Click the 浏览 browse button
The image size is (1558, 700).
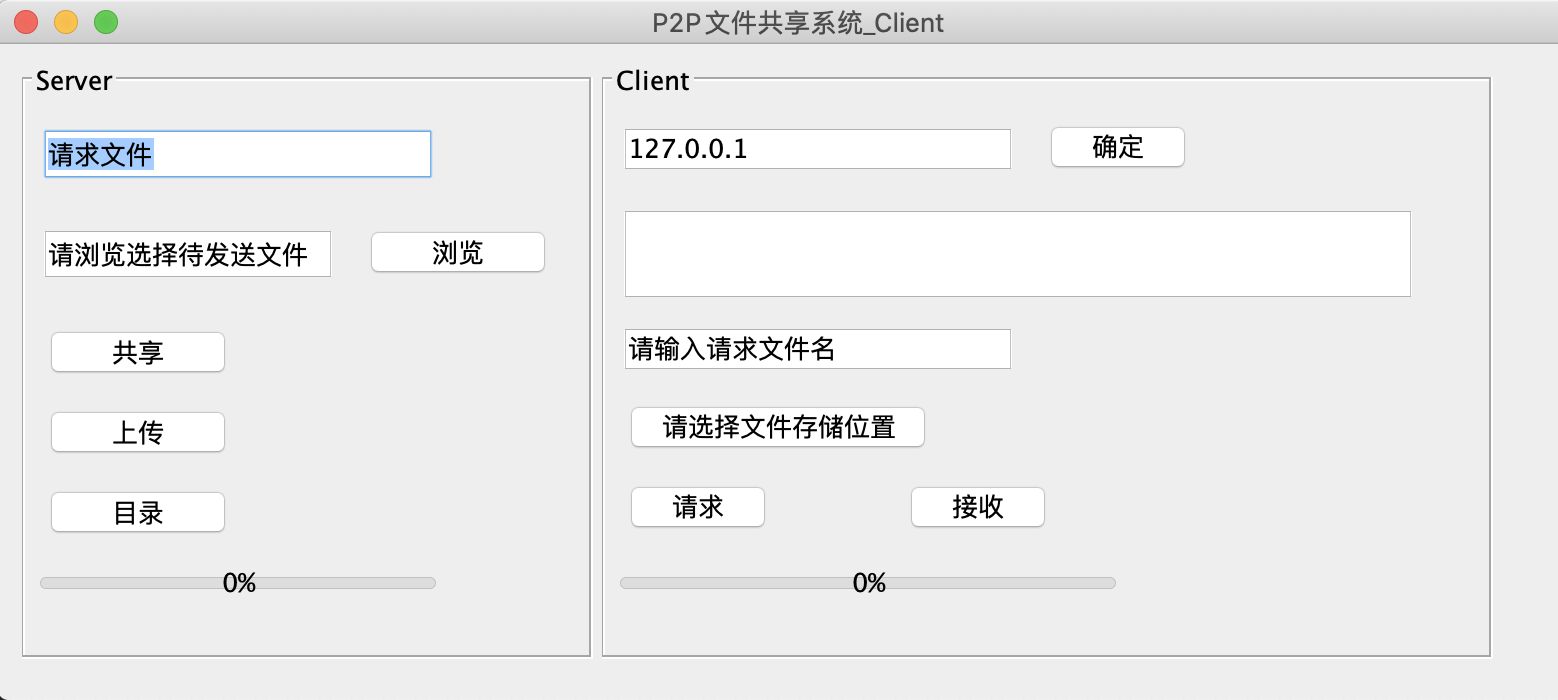tap(458, 252)
